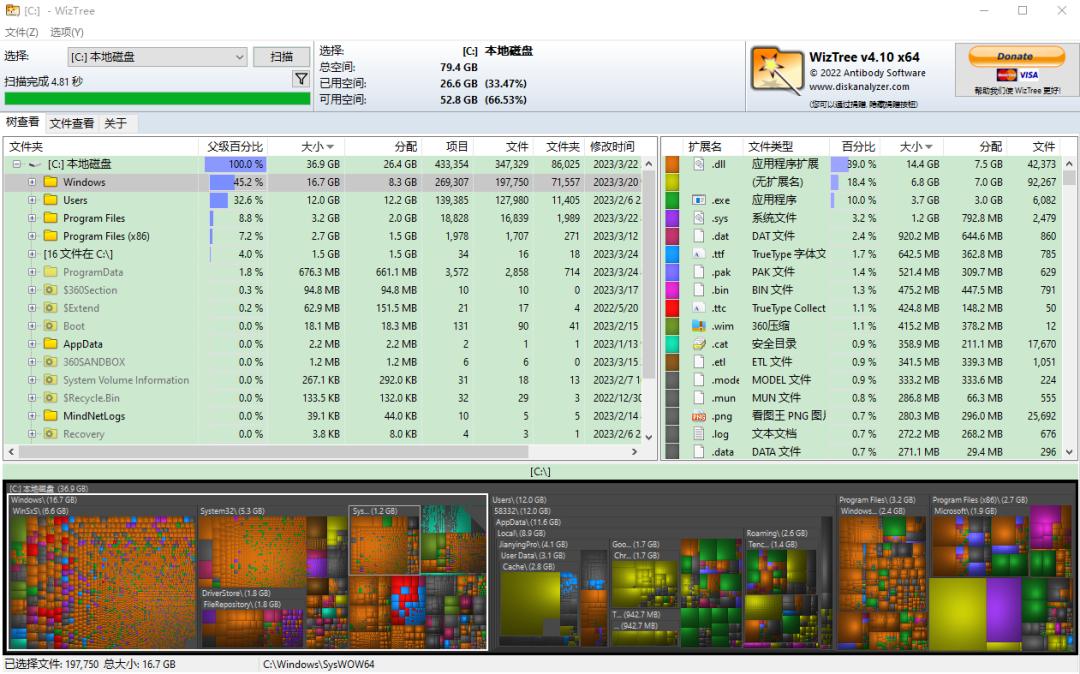This screenshot has height=674, width=1080.
Task: Open the drive selection dropdown showing [C:] 本地磁盘
Action: point(238,58)
